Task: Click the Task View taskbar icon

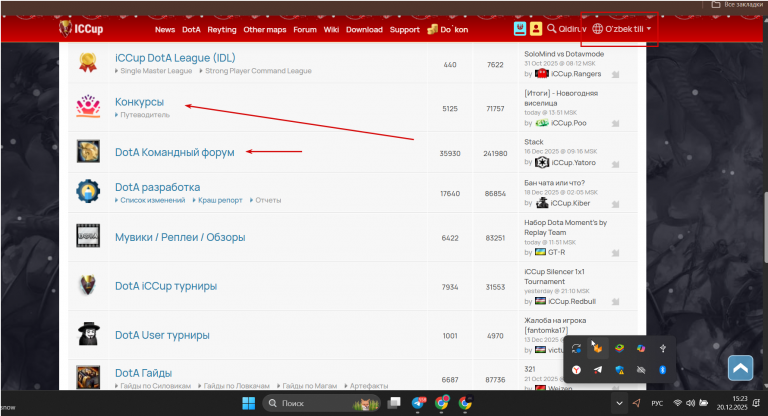Action: 394,403
